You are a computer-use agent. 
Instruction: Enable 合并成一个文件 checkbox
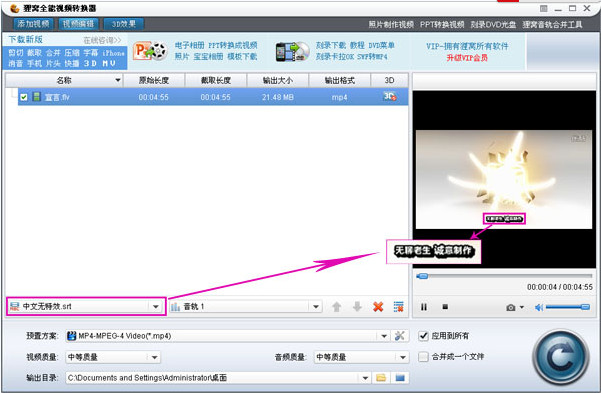[x=423, y=357]
